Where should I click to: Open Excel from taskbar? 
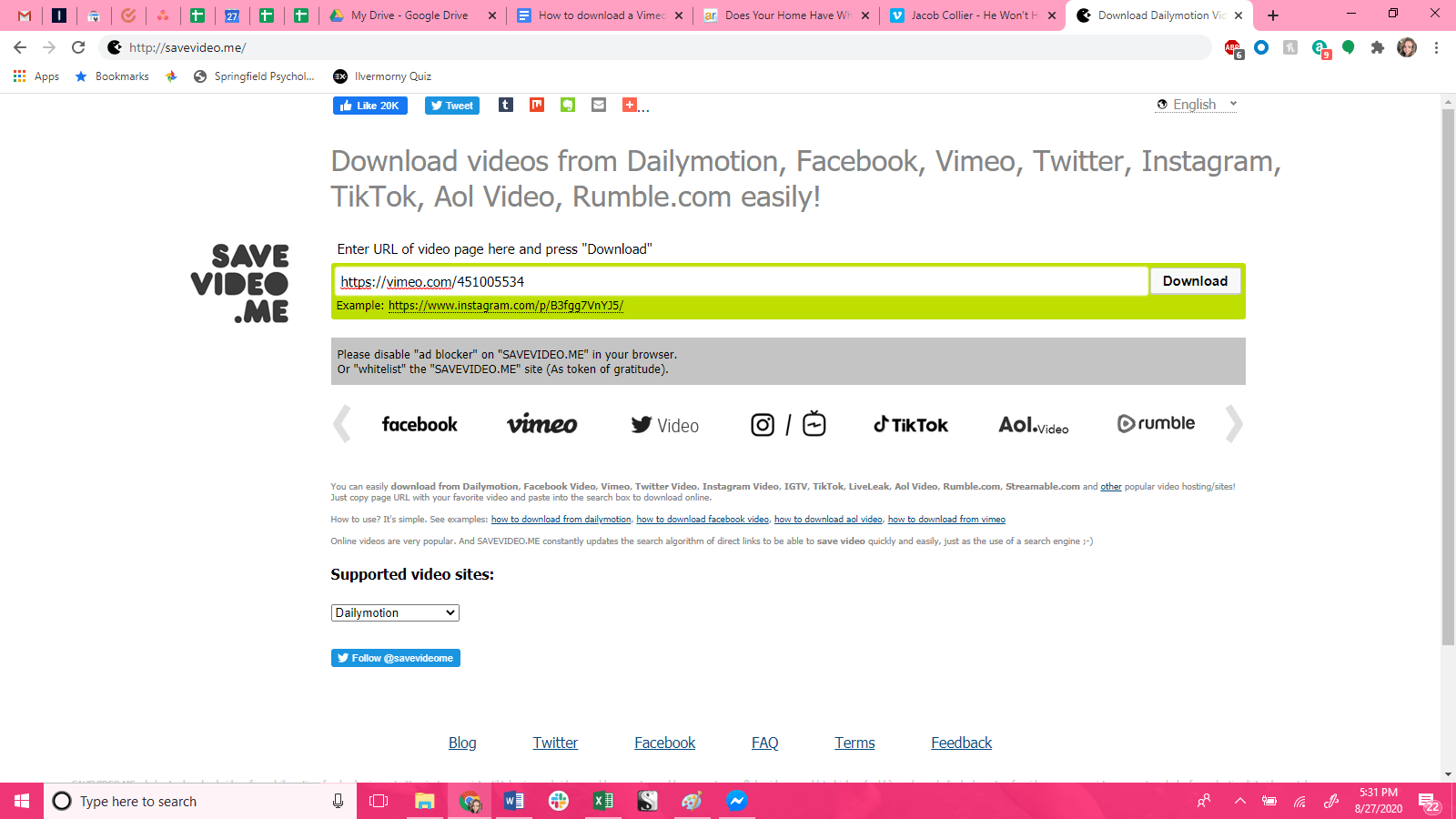click(x=603, y=801)
